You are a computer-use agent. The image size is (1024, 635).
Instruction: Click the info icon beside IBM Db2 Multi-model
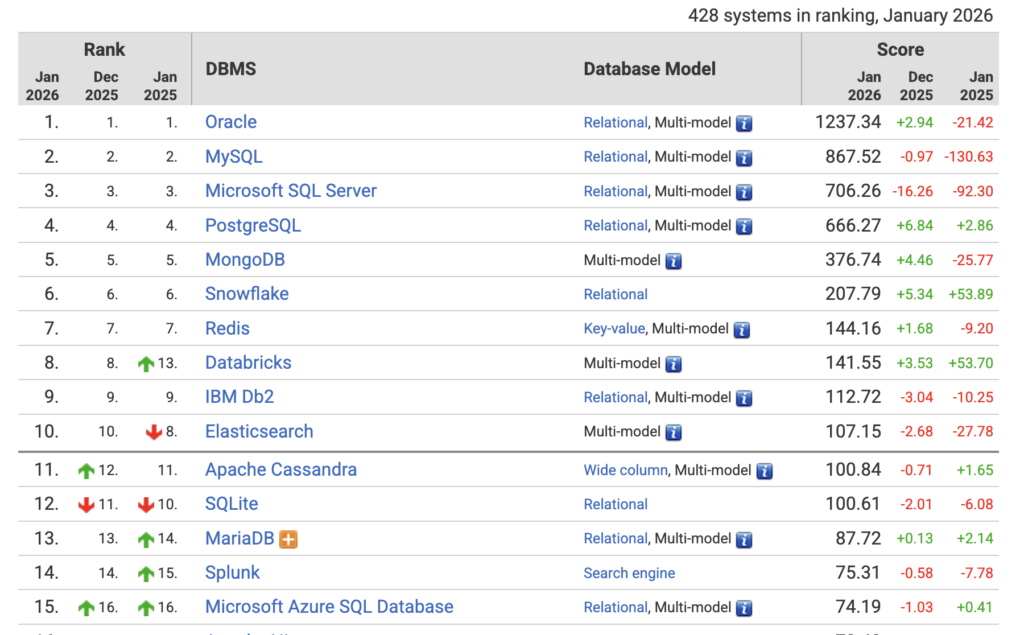(743, 397)
